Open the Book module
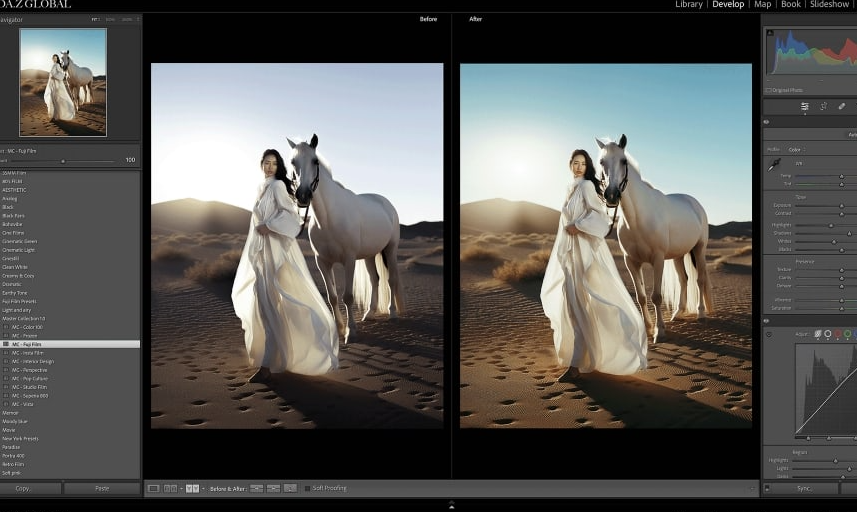 pos(790,4)
